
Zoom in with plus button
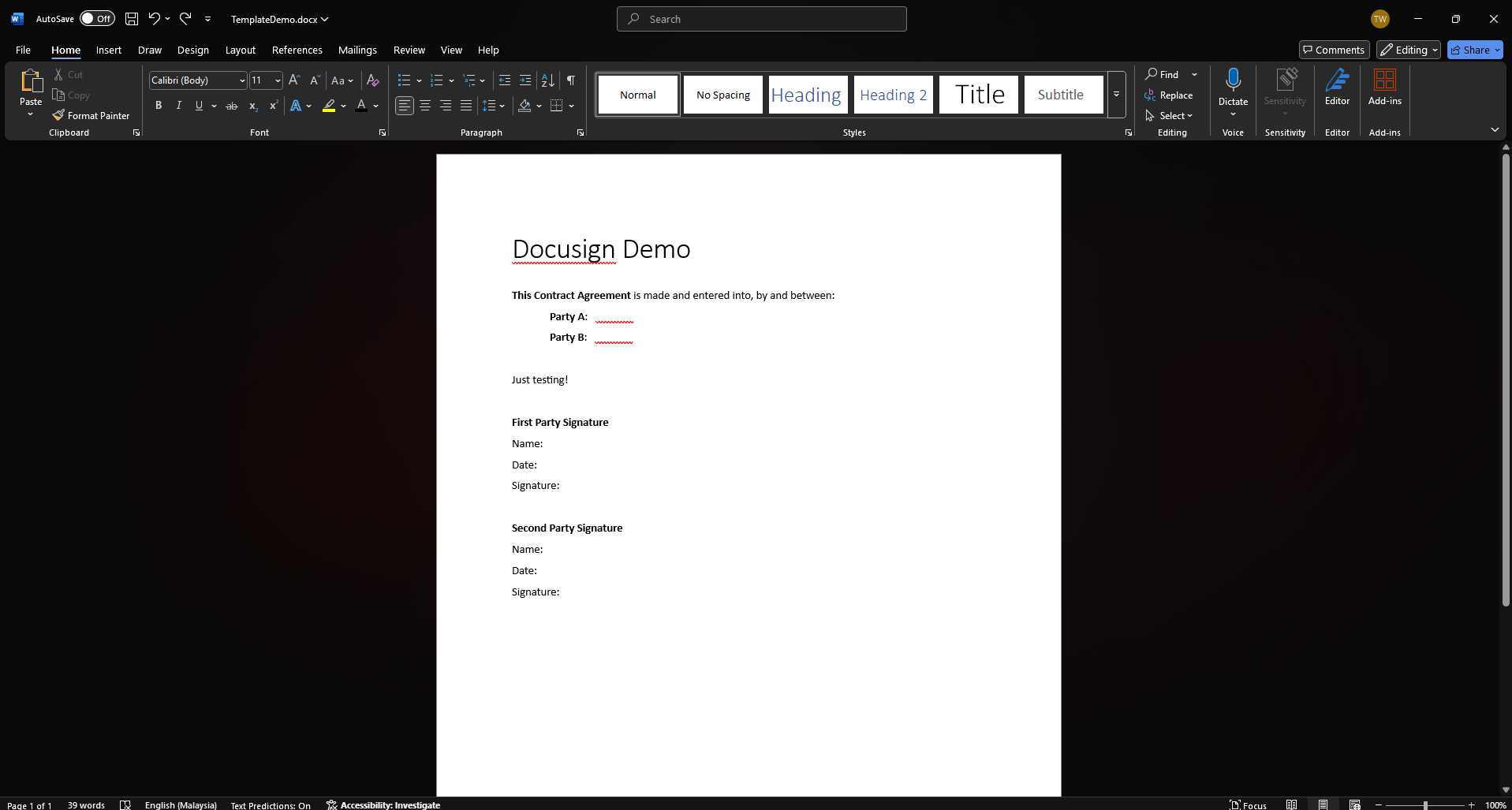(1471, 804)
